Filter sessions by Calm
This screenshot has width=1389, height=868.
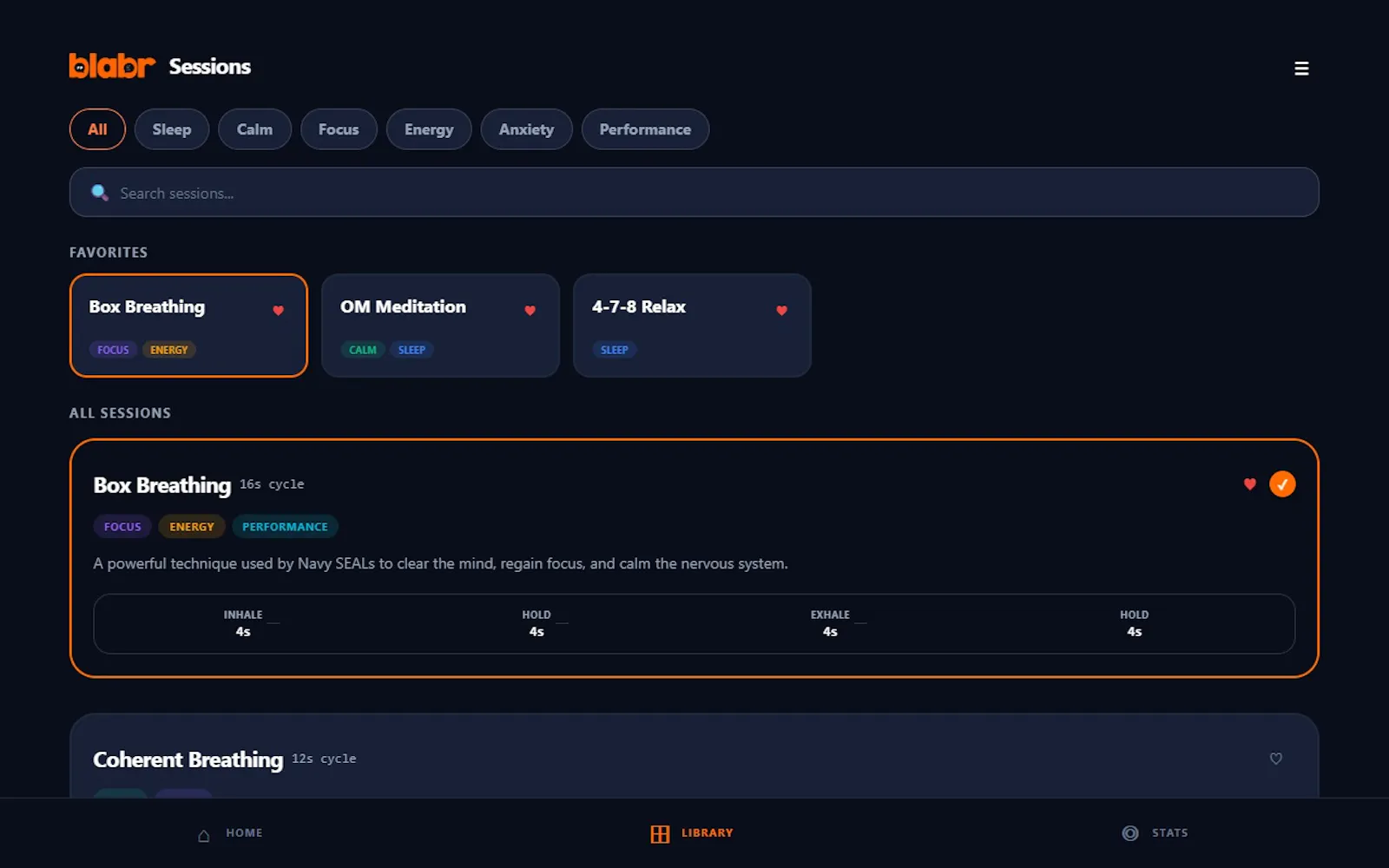254,129
